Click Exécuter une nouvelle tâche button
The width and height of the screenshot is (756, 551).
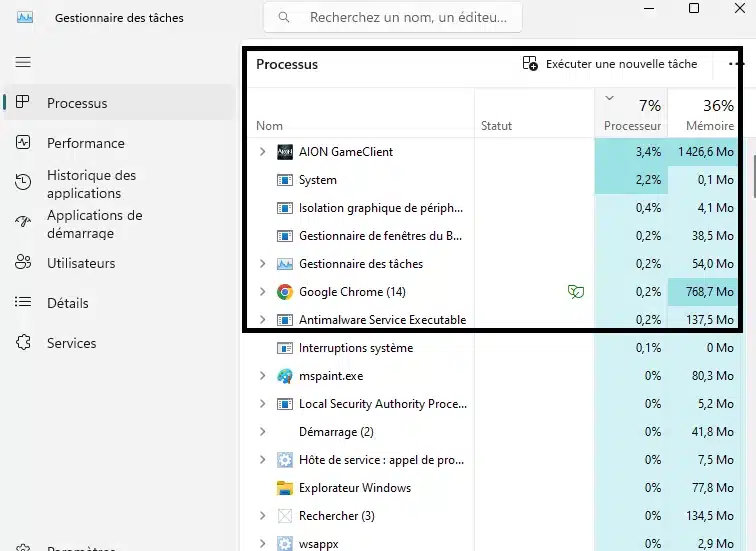[610, 64]
